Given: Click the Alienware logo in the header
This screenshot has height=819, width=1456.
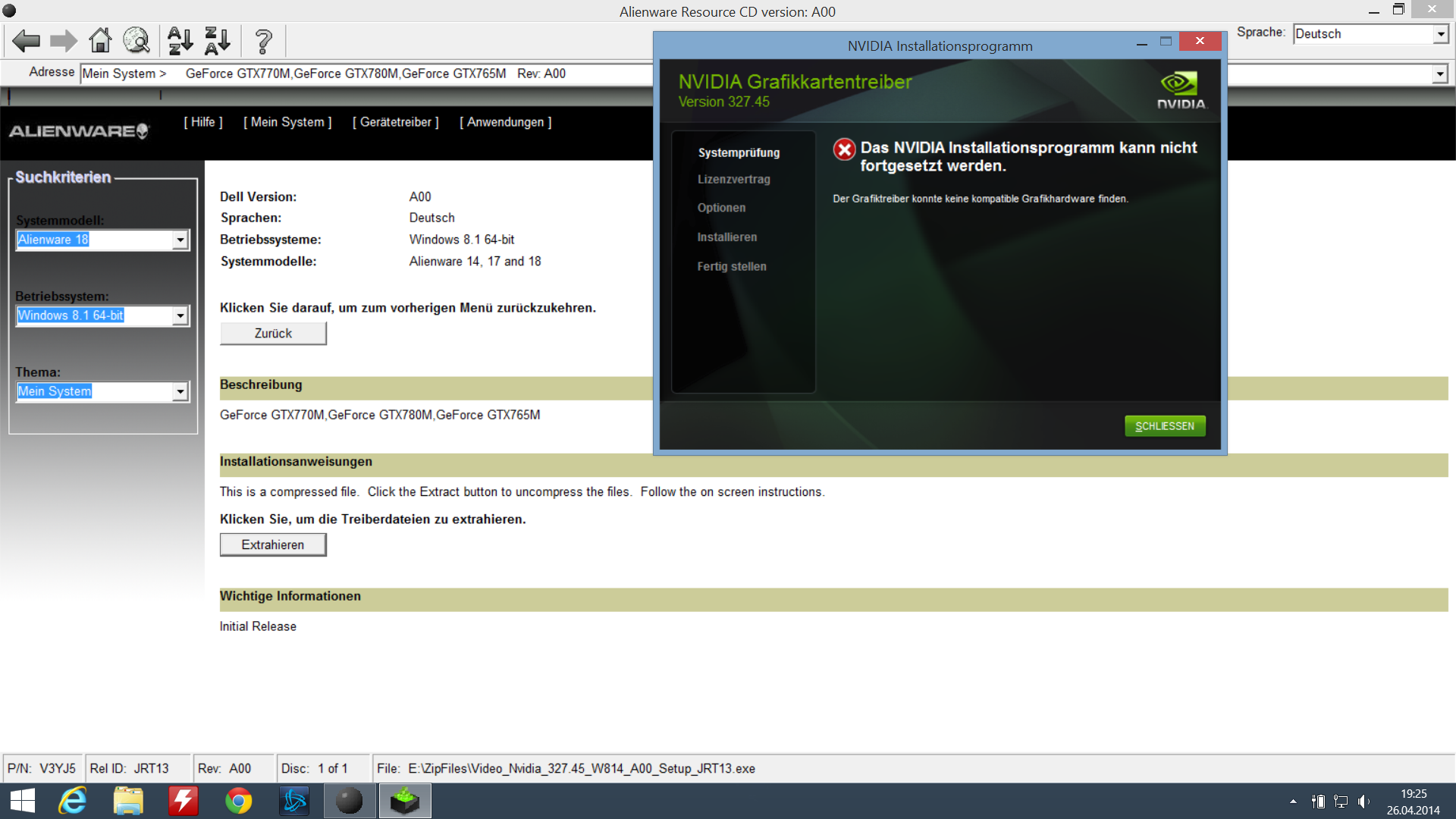Looking at the screenshot, I should (79, 131).
